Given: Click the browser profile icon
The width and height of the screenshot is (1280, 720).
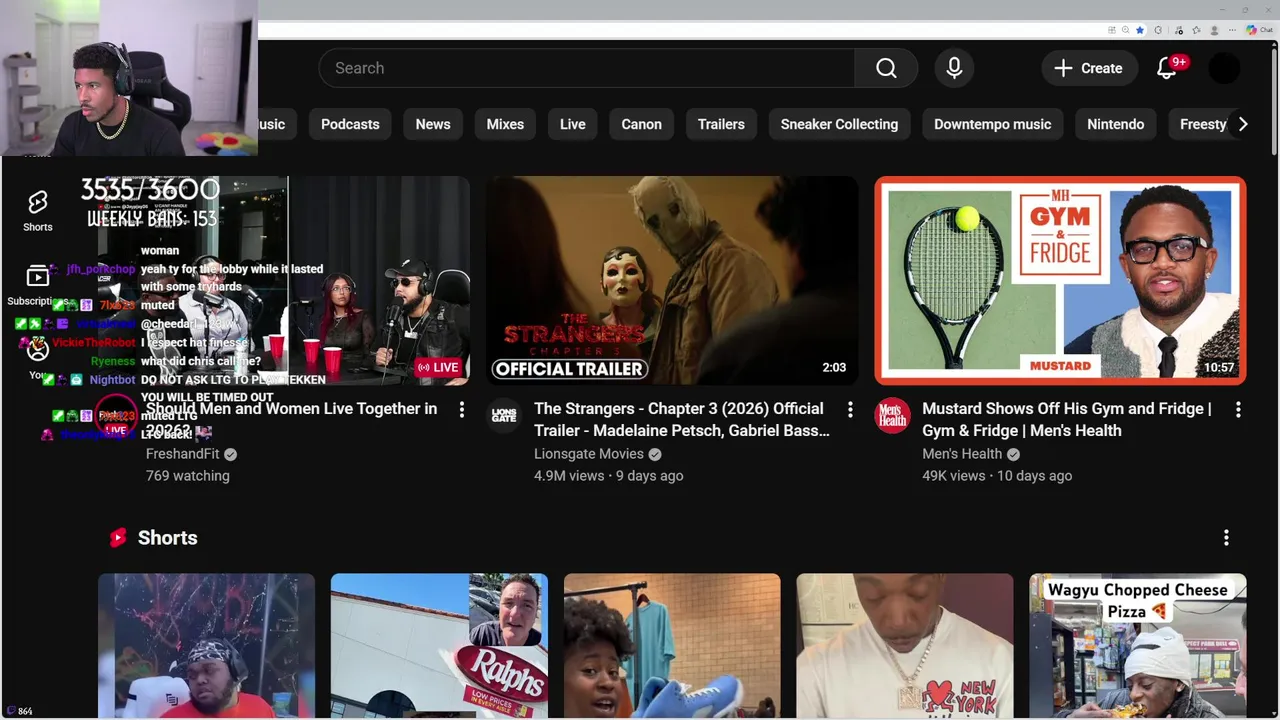Looking at the screenshot, I should tap(1214, 30).
